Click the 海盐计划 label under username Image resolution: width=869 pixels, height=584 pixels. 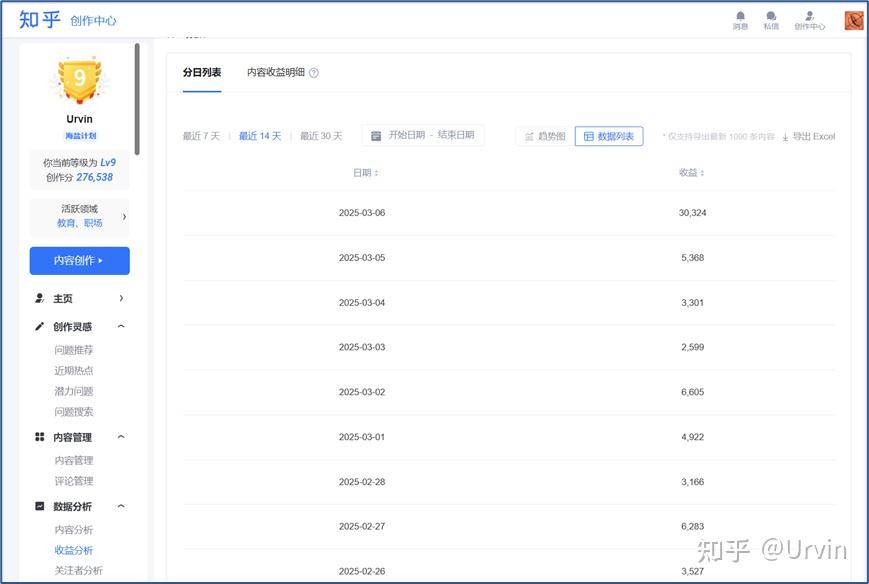[80, 136]
